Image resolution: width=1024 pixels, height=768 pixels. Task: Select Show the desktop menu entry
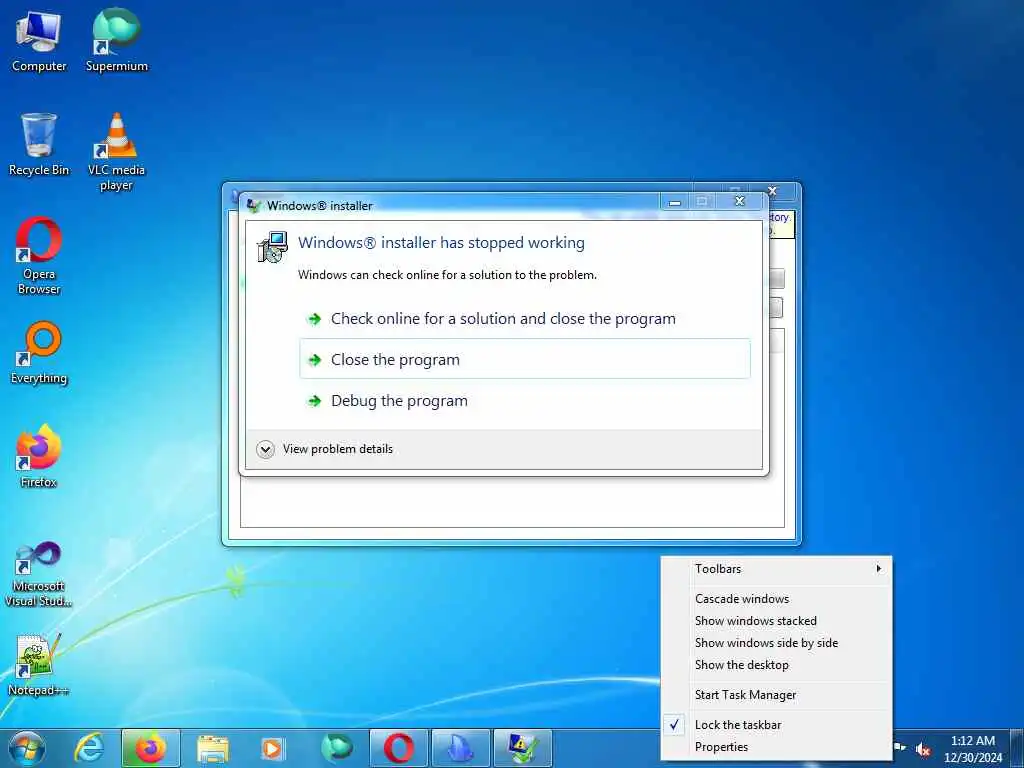click(776, 665)
